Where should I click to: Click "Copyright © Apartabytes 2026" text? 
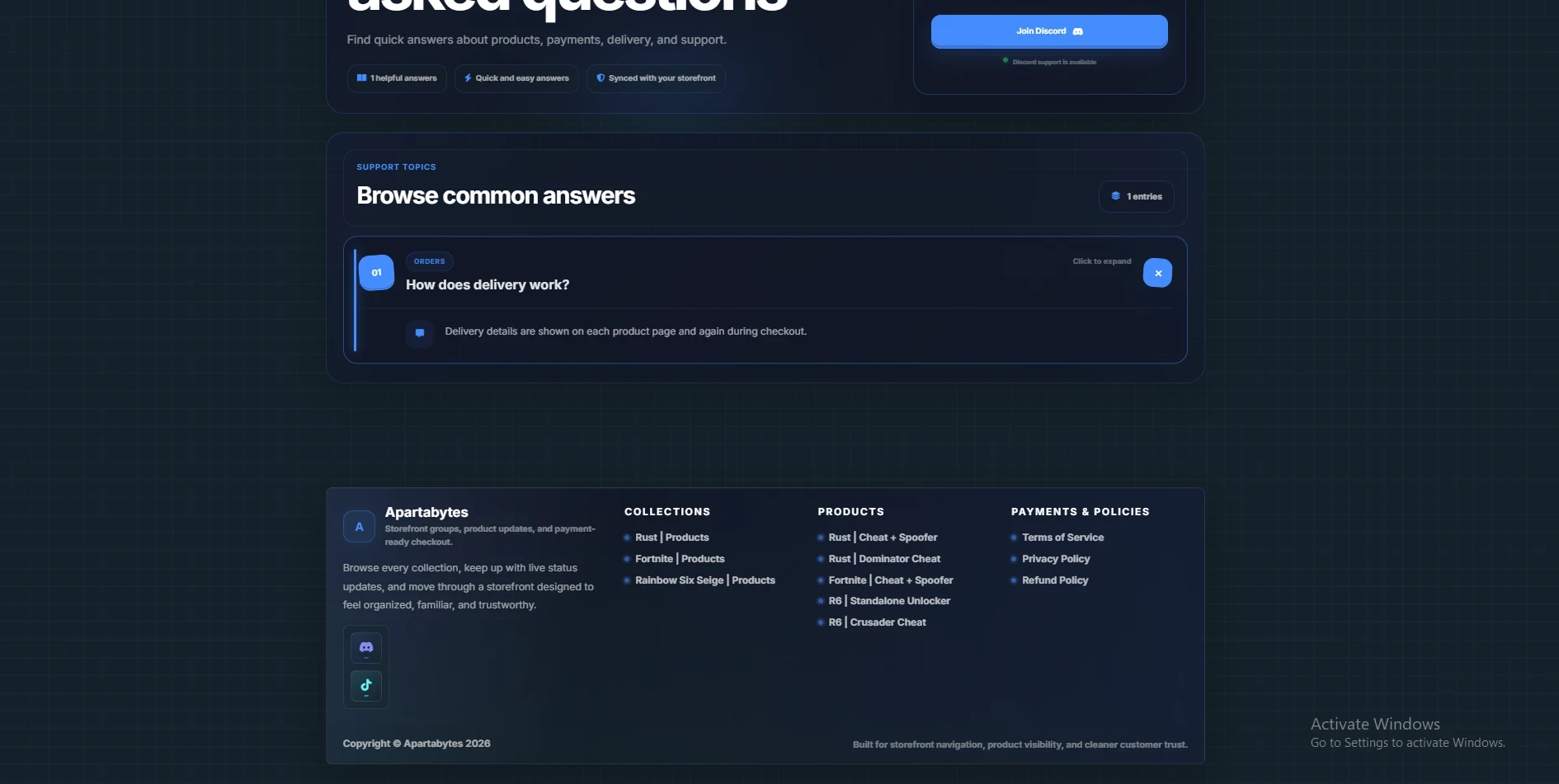coord(417,744)
